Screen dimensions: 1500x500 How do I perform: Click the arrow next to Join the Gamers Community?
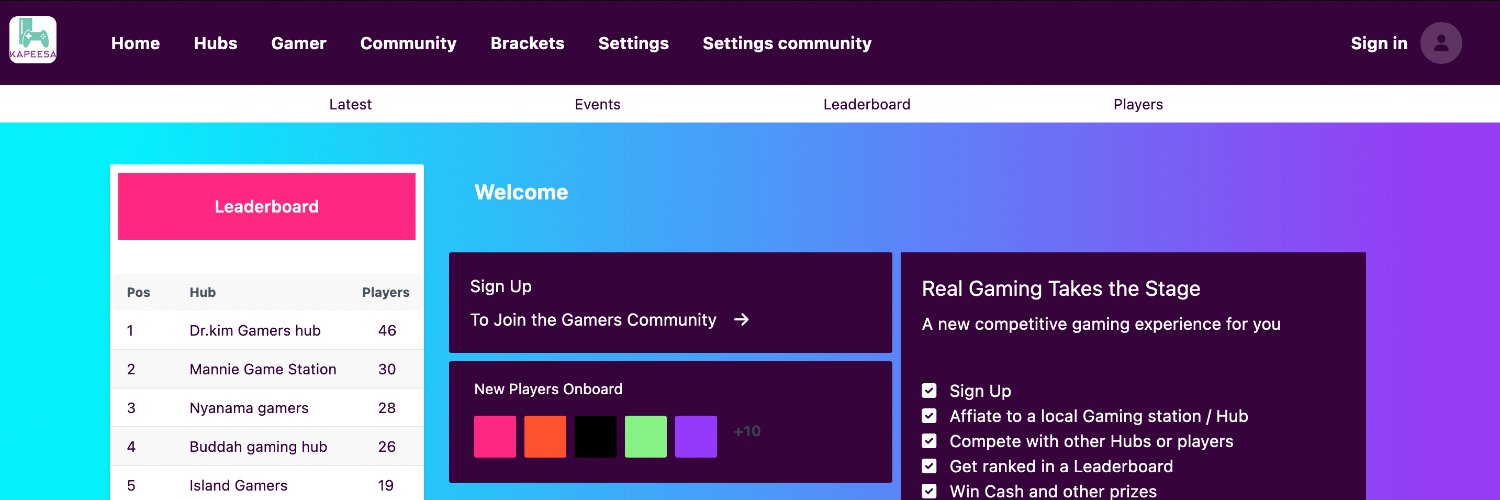coord(741,320)
